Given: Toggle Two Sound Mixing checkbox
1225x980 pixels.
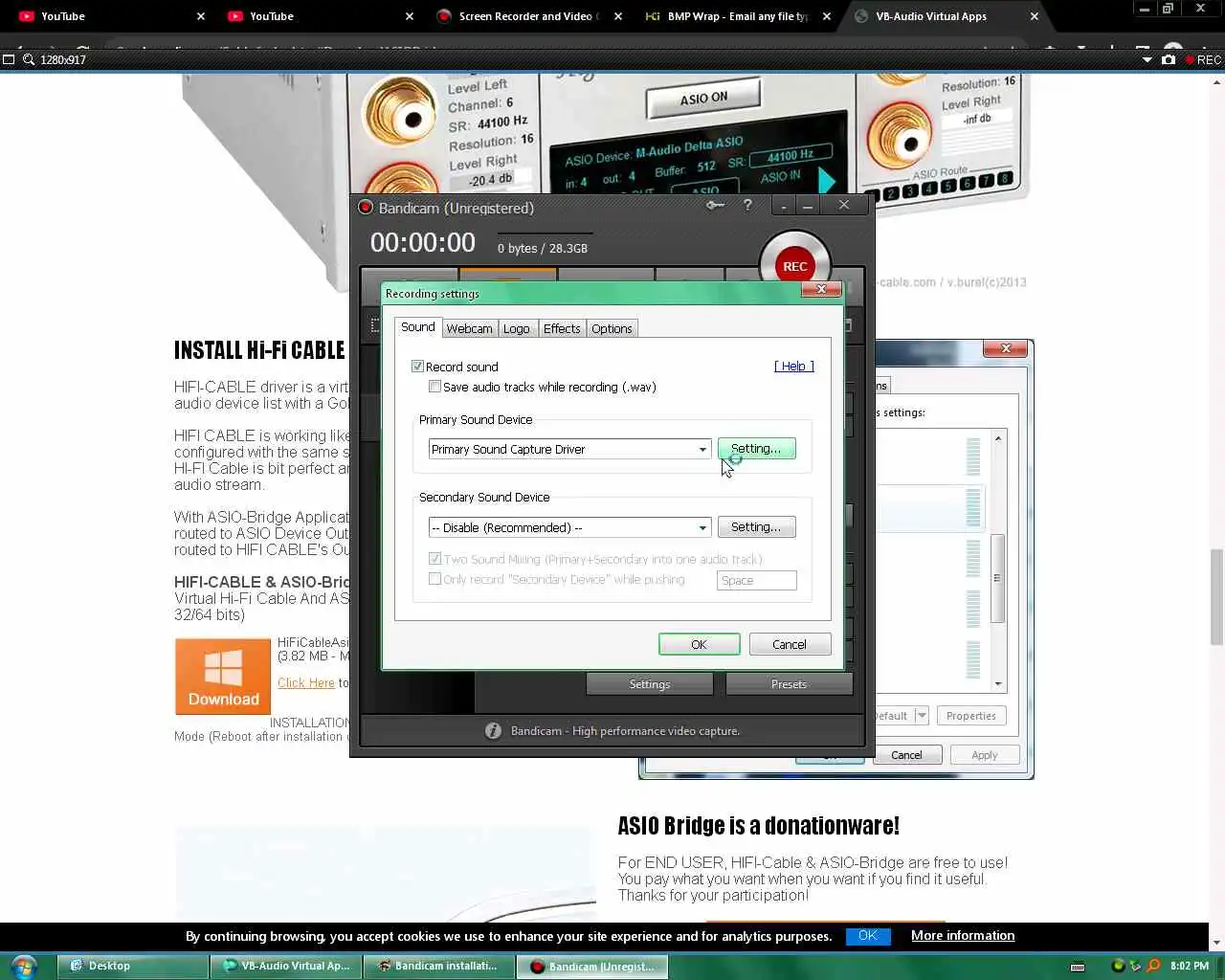Looking at the screenshot, I should 434,559.
